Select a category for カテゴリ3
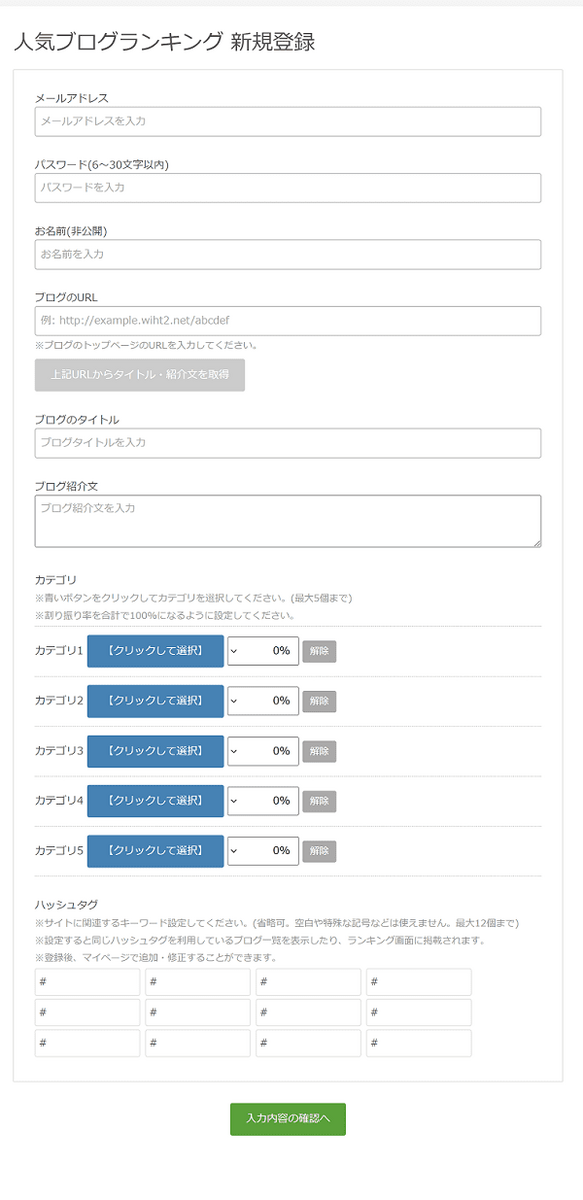Screen dimensions: 583x1200 coord(155,751)
